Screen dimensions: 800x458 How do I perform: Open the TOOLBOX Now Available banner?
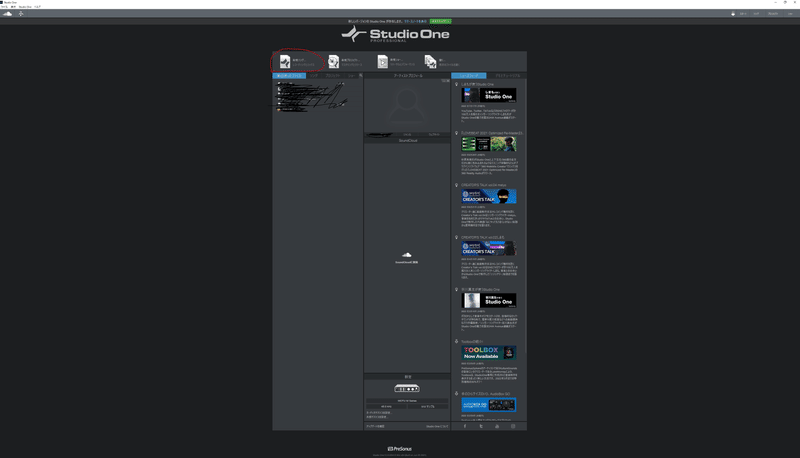click(489, 353)
